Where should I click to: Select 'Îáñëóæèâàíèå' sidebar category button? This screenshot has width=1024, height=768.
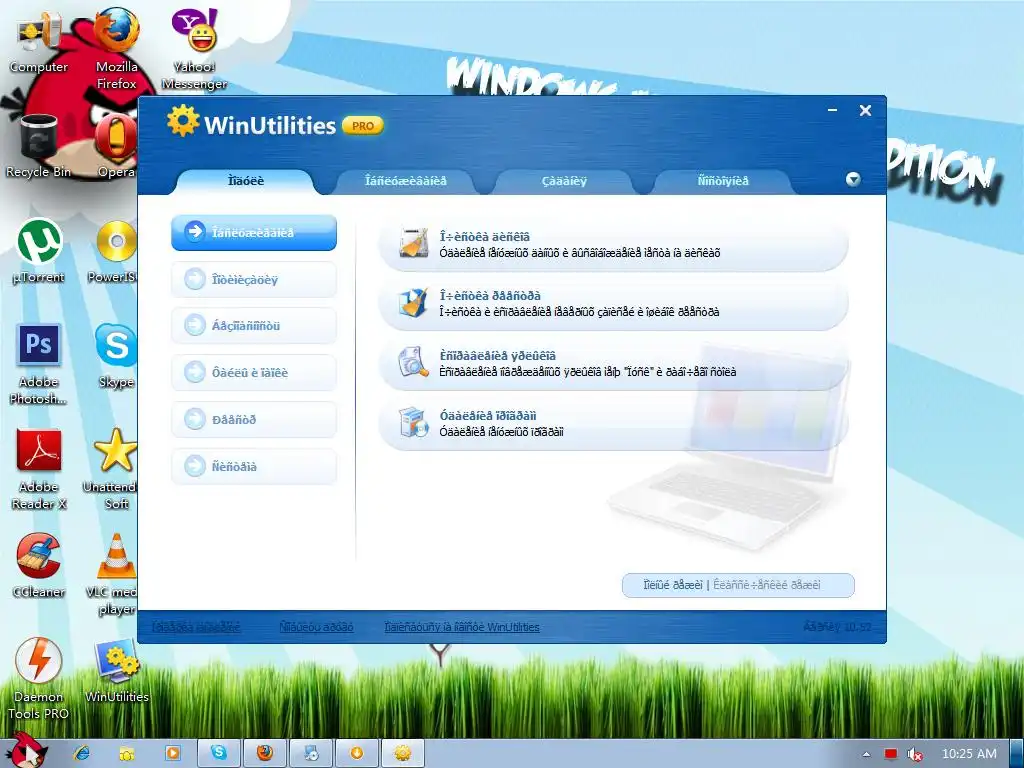pyautogui.click(x=254, y=232)
